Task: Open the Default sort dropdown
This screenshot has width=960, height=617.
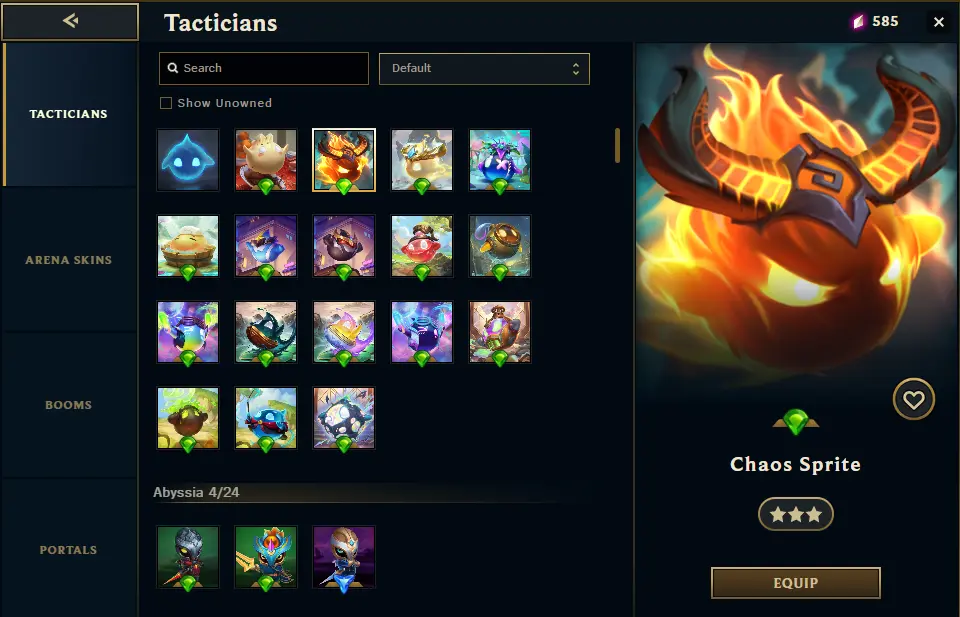Action: (x=484, y=69)
